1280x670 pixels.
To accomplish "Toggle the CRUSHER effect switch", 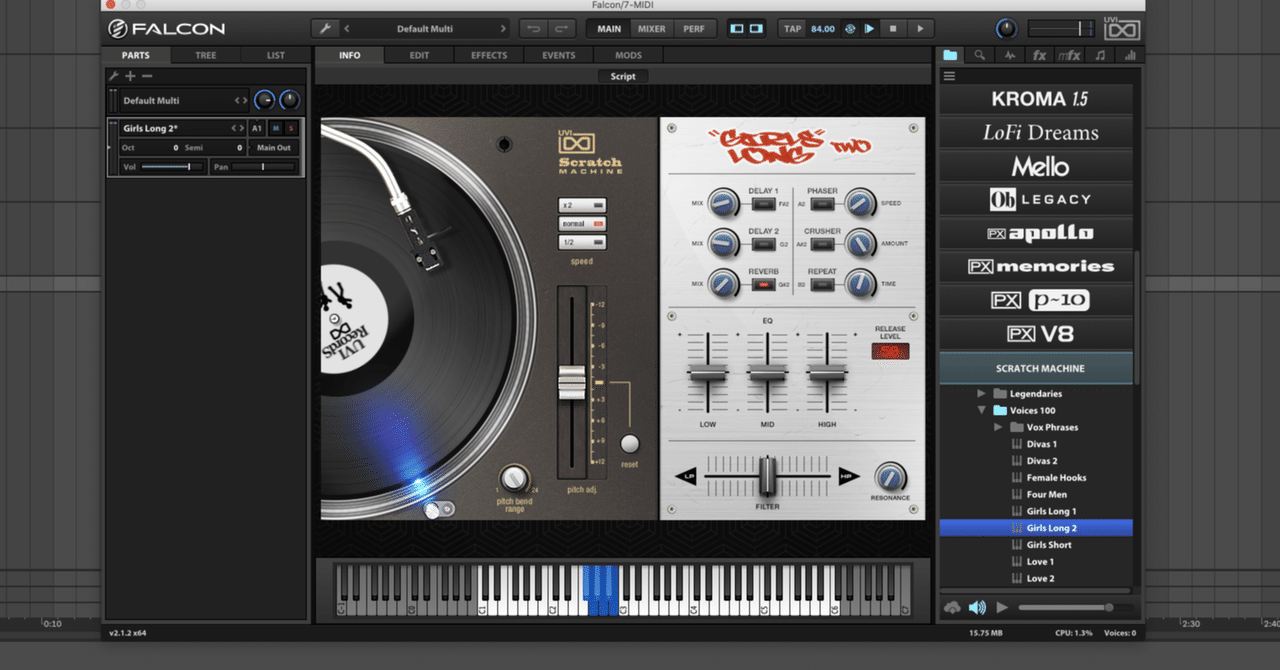I will (823, 243).
